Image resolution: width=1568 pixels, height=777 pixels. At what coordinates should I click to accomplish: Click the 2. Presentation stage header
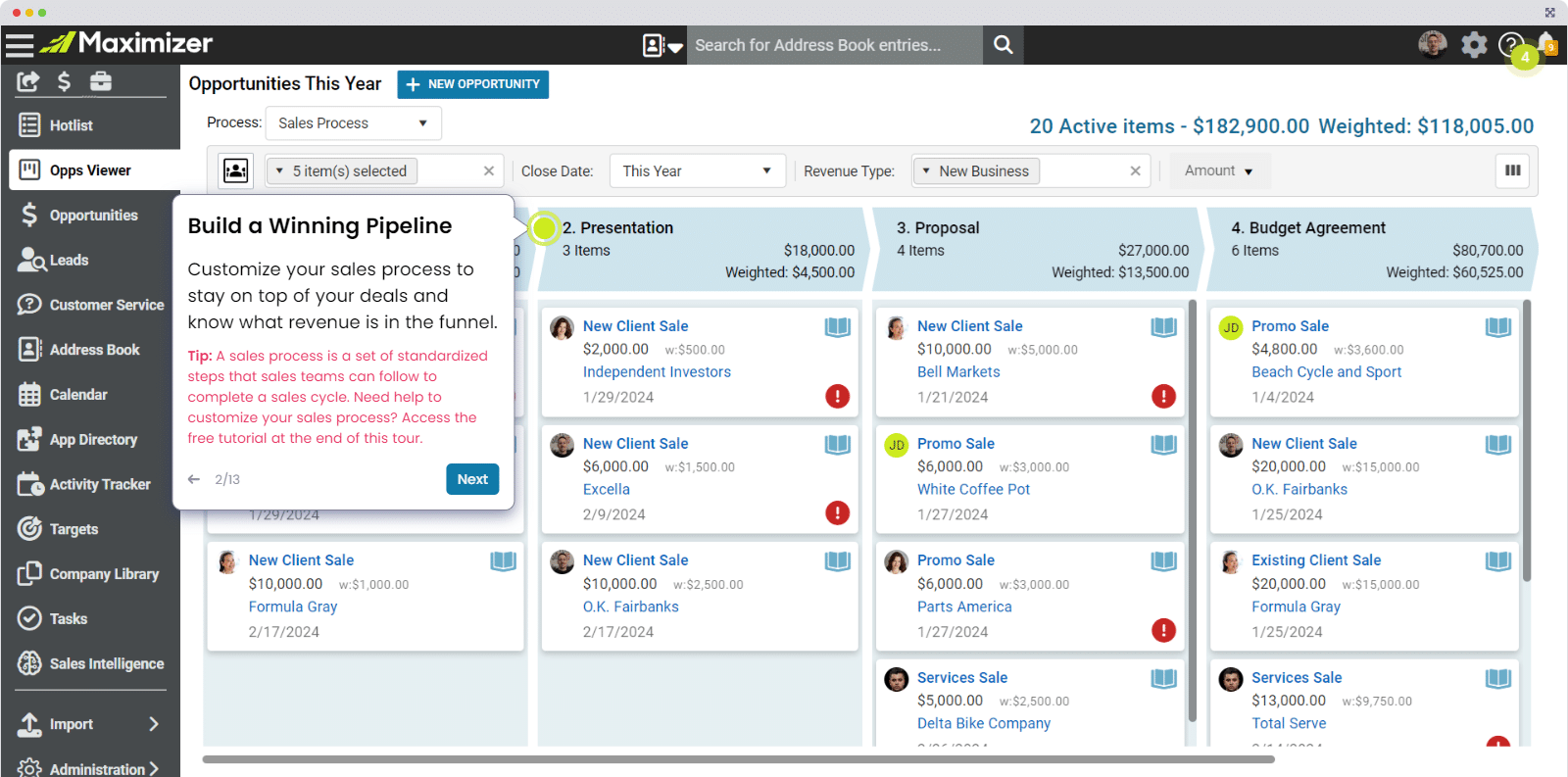pos(701,249)
